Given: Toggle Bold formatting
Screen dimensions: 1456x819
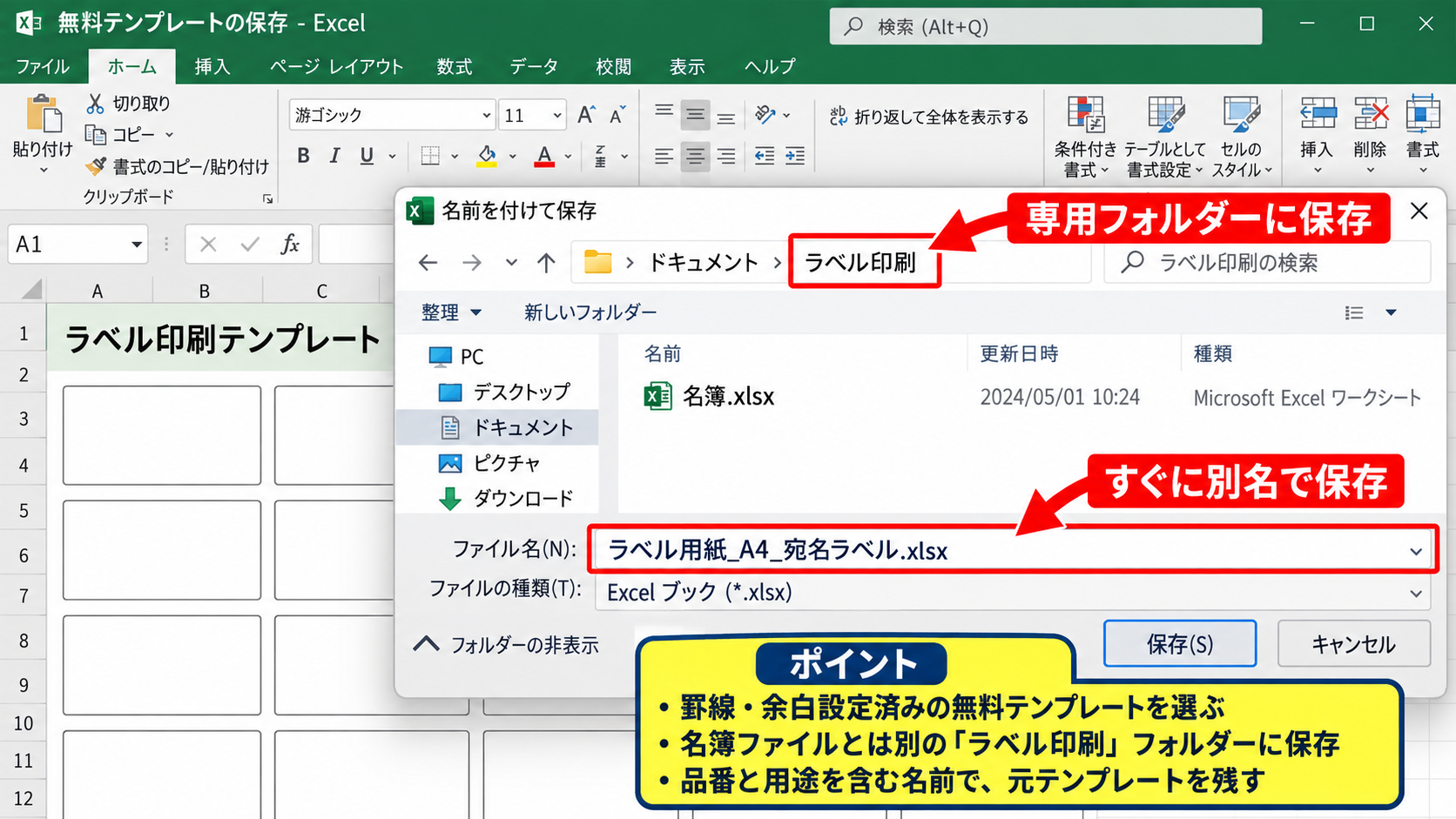Looking at the screenshot, I should (303, 156).
